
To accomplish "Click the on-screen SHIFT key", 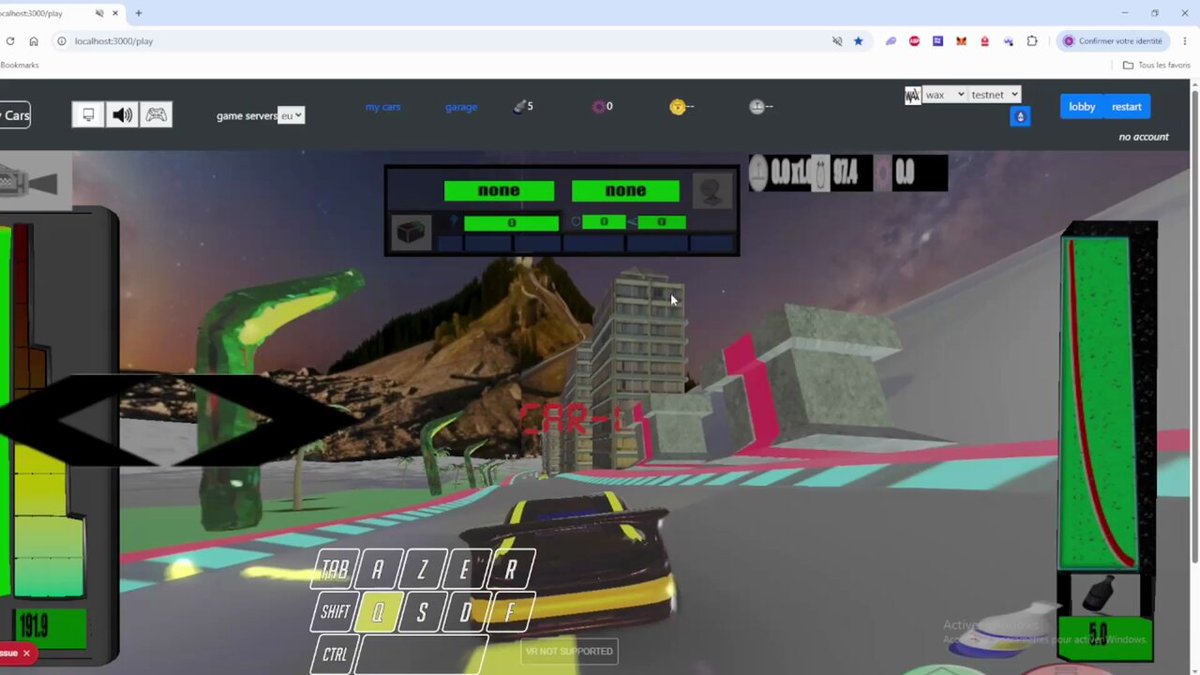I will click(x=333, y=612).
